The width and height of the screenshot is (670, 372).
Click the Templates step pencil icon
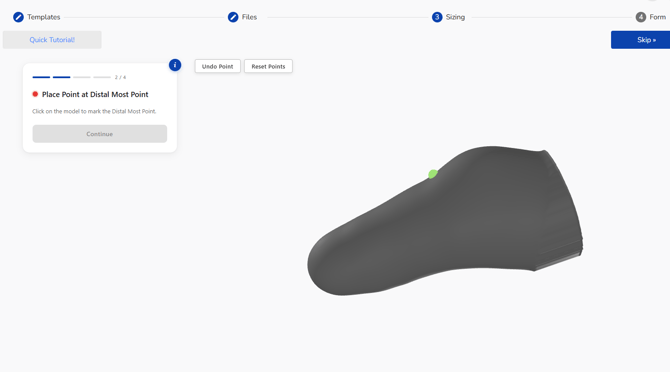[x=18, y=17]
